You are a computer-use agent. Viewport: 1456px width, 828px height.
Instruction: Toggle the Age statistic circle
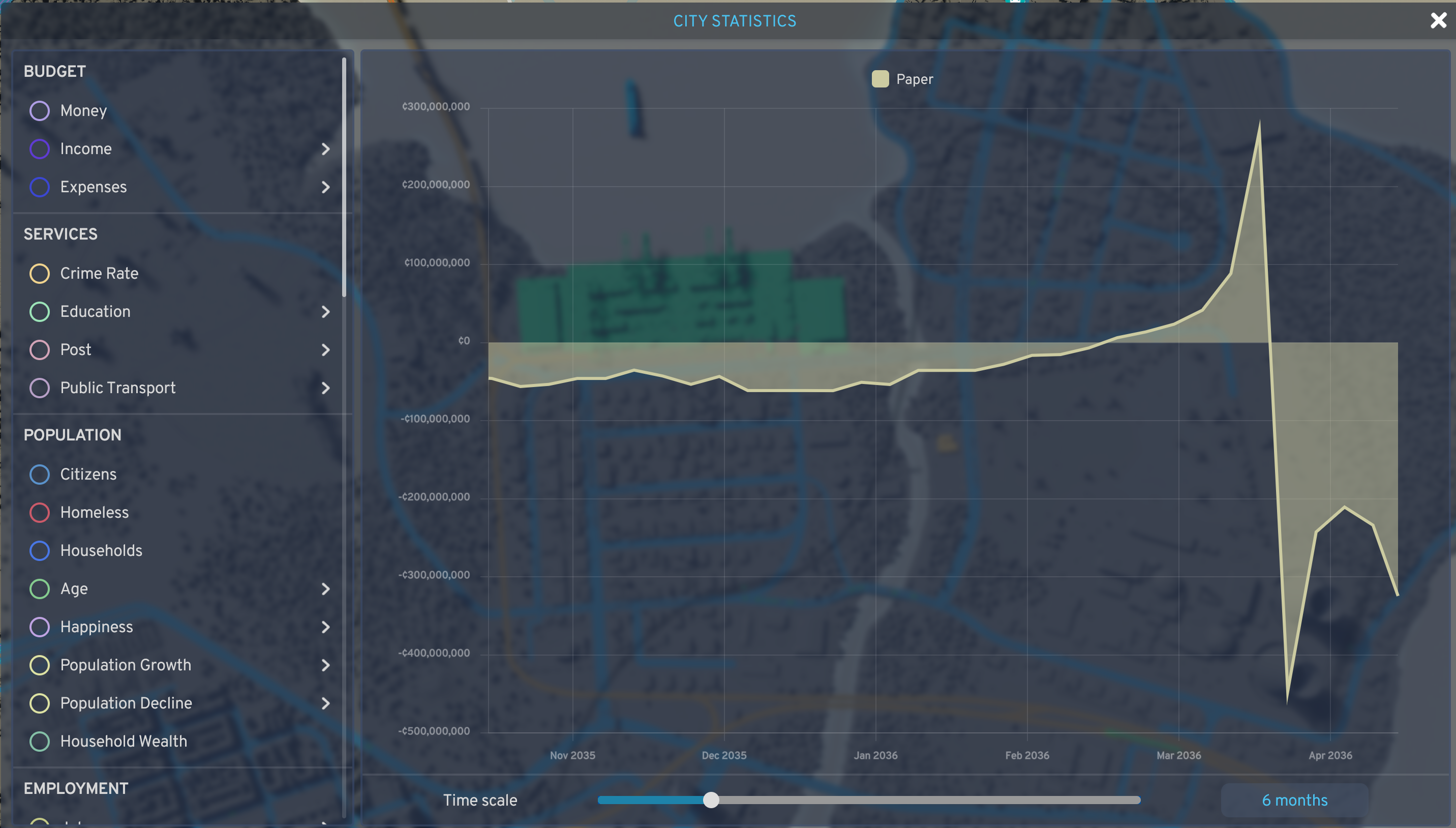click(39, 588)
